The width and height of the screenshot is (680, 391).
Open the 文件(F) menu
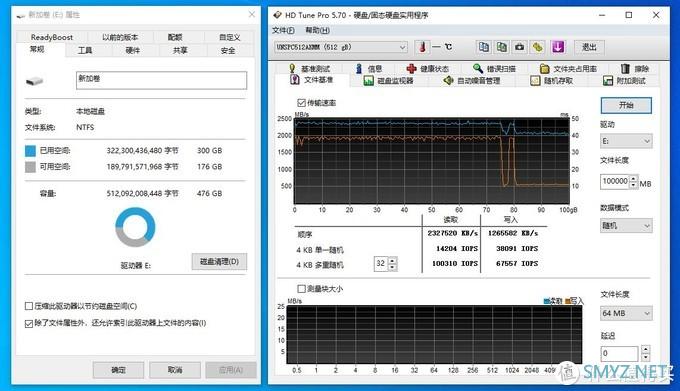click(x=283, y=30)
